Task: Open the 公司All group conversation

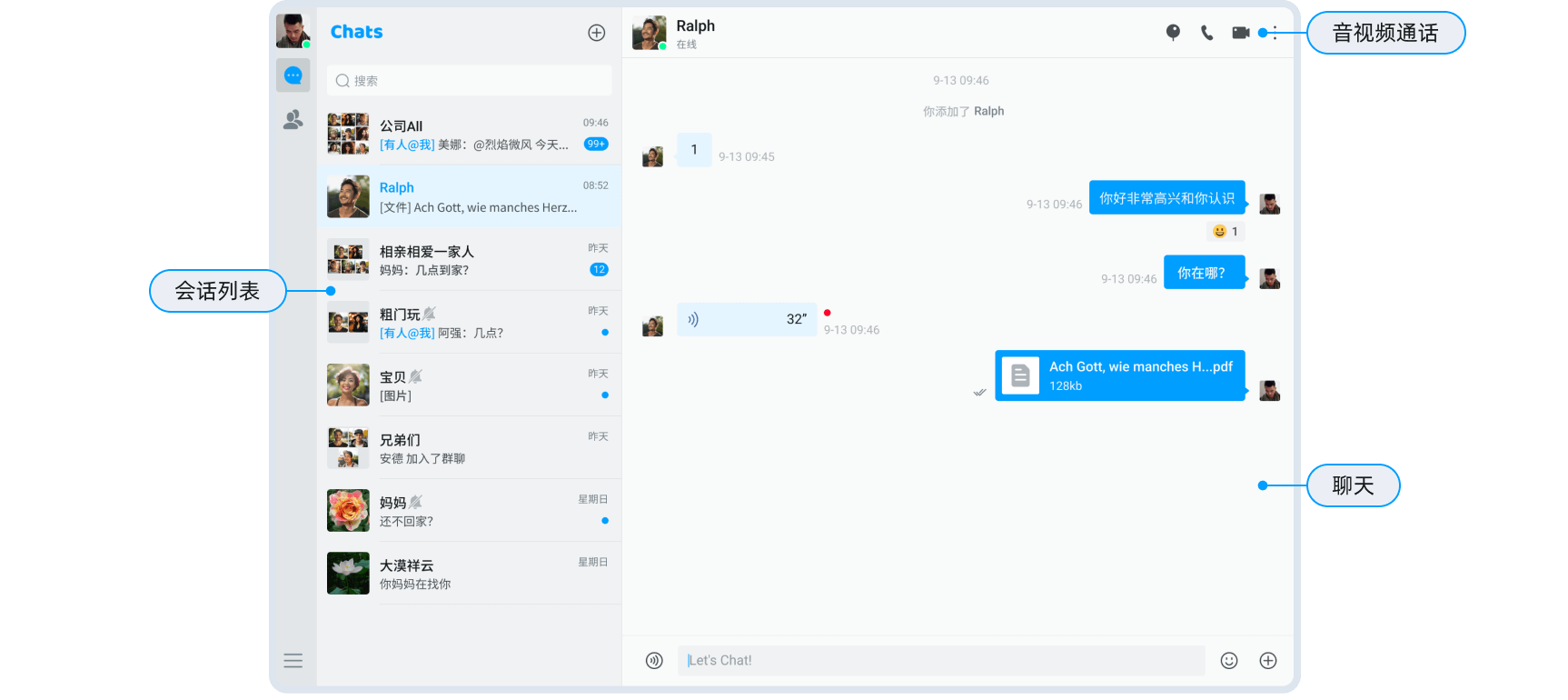Action: point(469,134)
